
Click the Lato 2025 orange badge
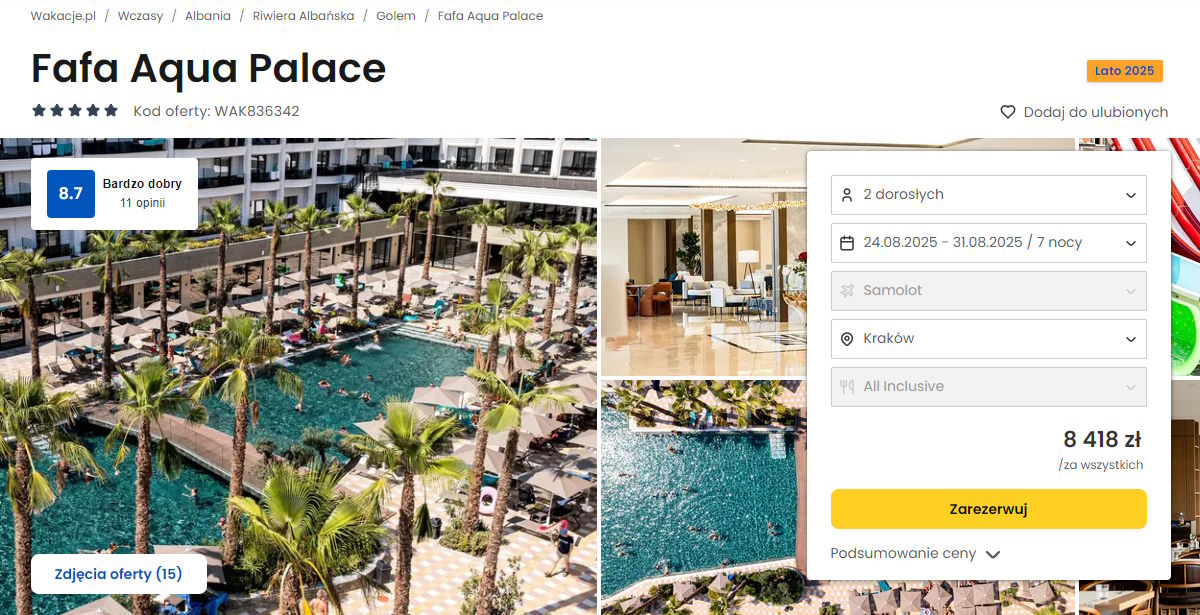[1124, 71]
